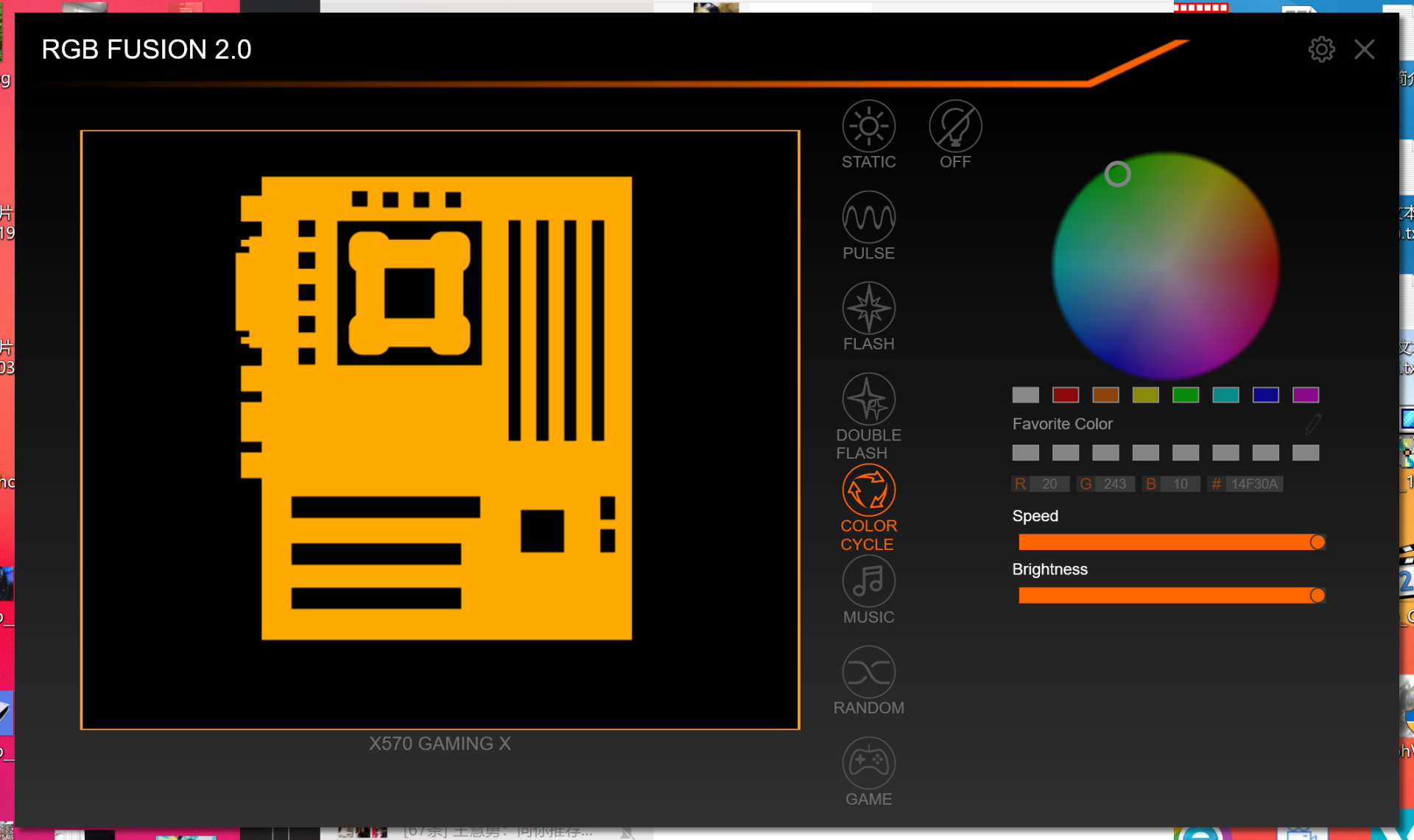Image resolution: width=1414 pixels, height=840 pixels.
Task: Click the Favorite Color edit pencil icon
Action: [1313, 424]
